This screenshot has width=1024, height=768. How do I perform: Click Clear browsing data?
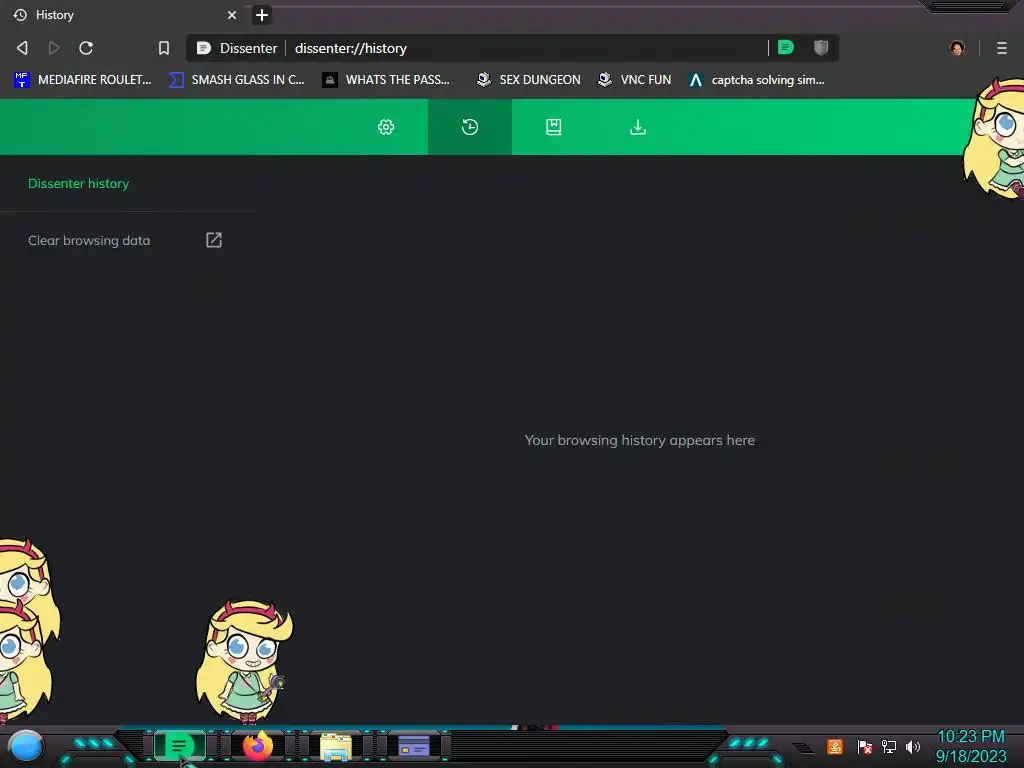tap(89, 240)
